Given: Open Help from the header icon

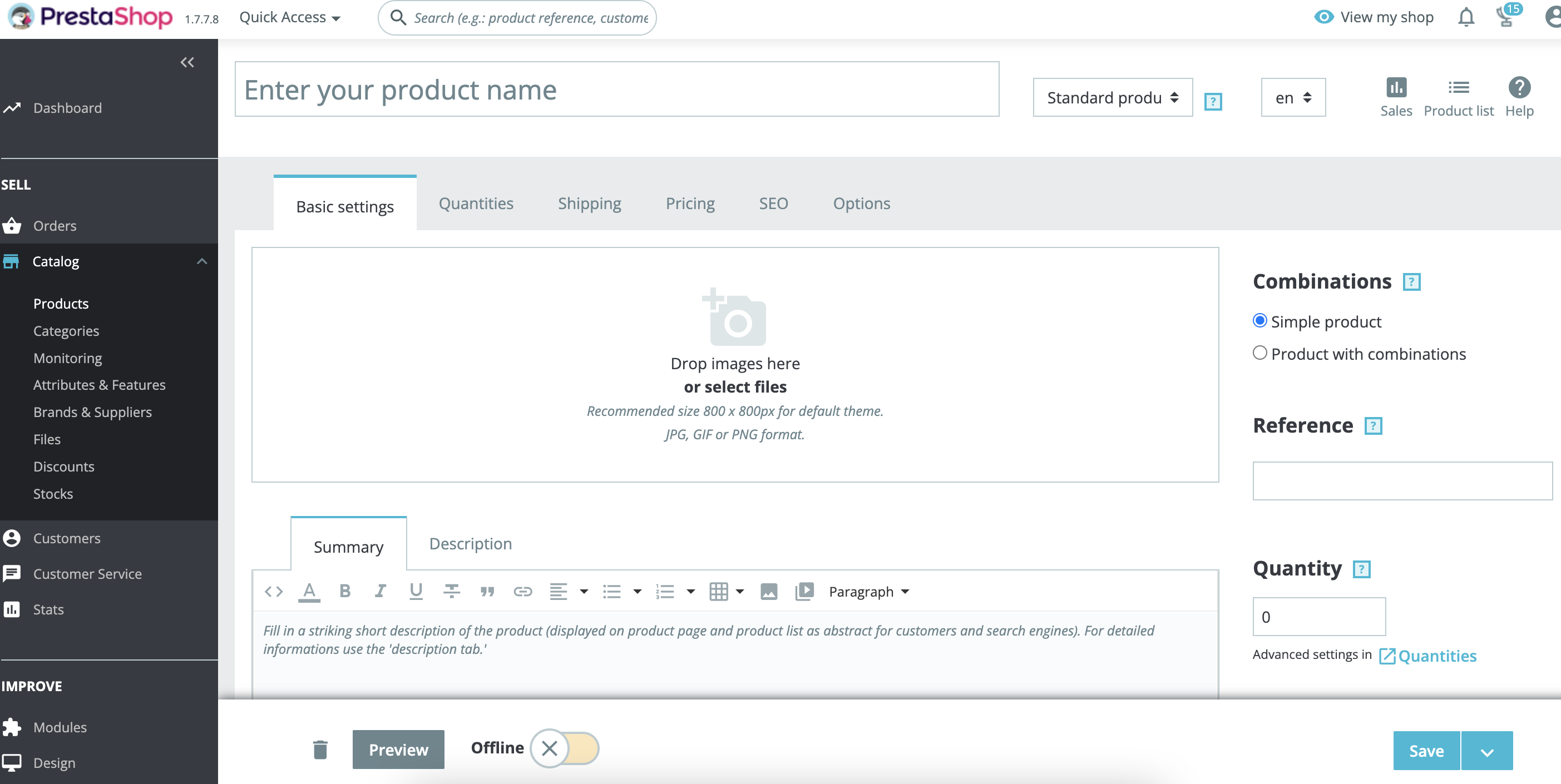Looking at the screenshot, I should [x=1519, y=97].
